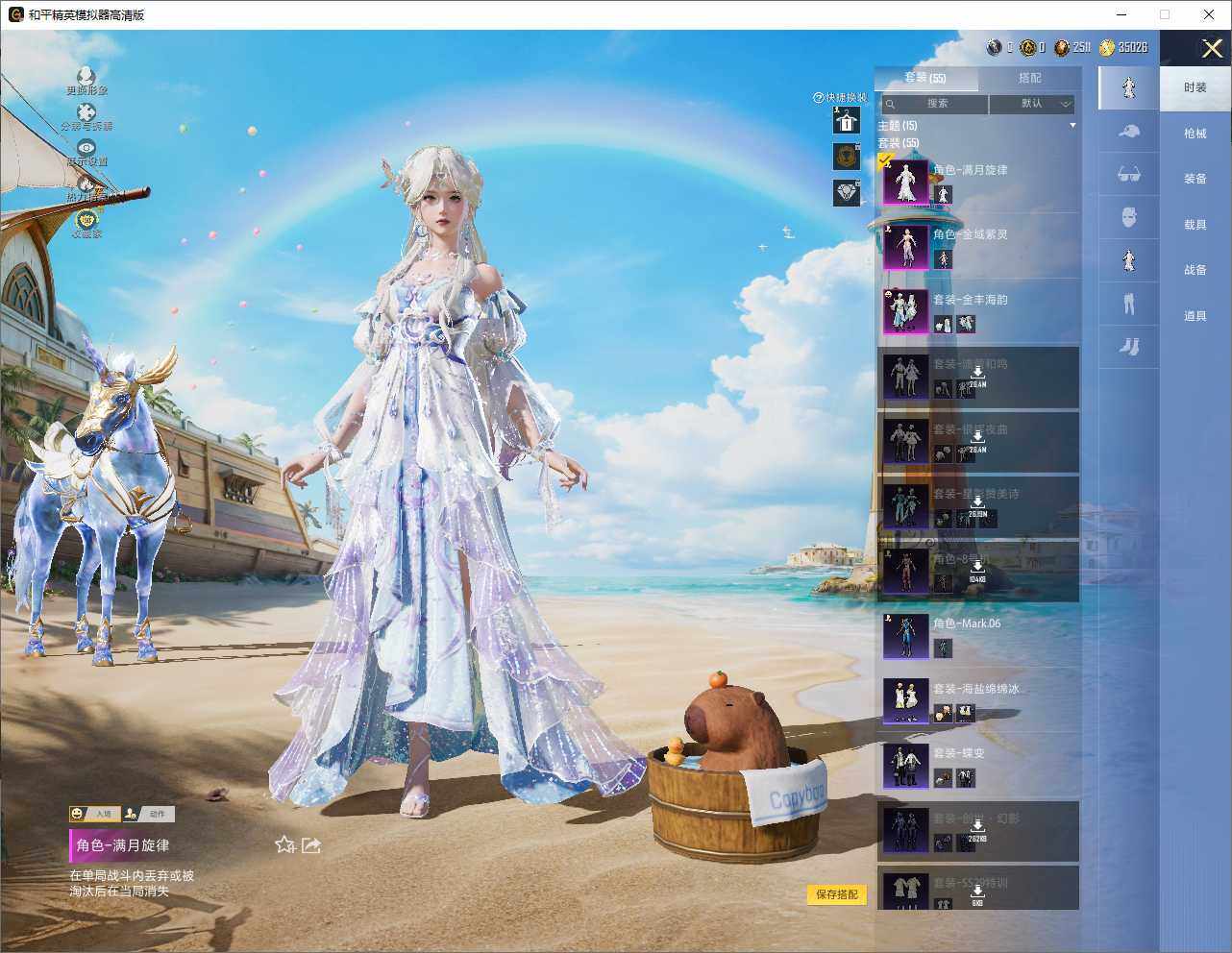The width and height of the screenshot is (1232, 953).
Task: Download the 104KB 角色-8号 outfit
Action: point(977,571)
